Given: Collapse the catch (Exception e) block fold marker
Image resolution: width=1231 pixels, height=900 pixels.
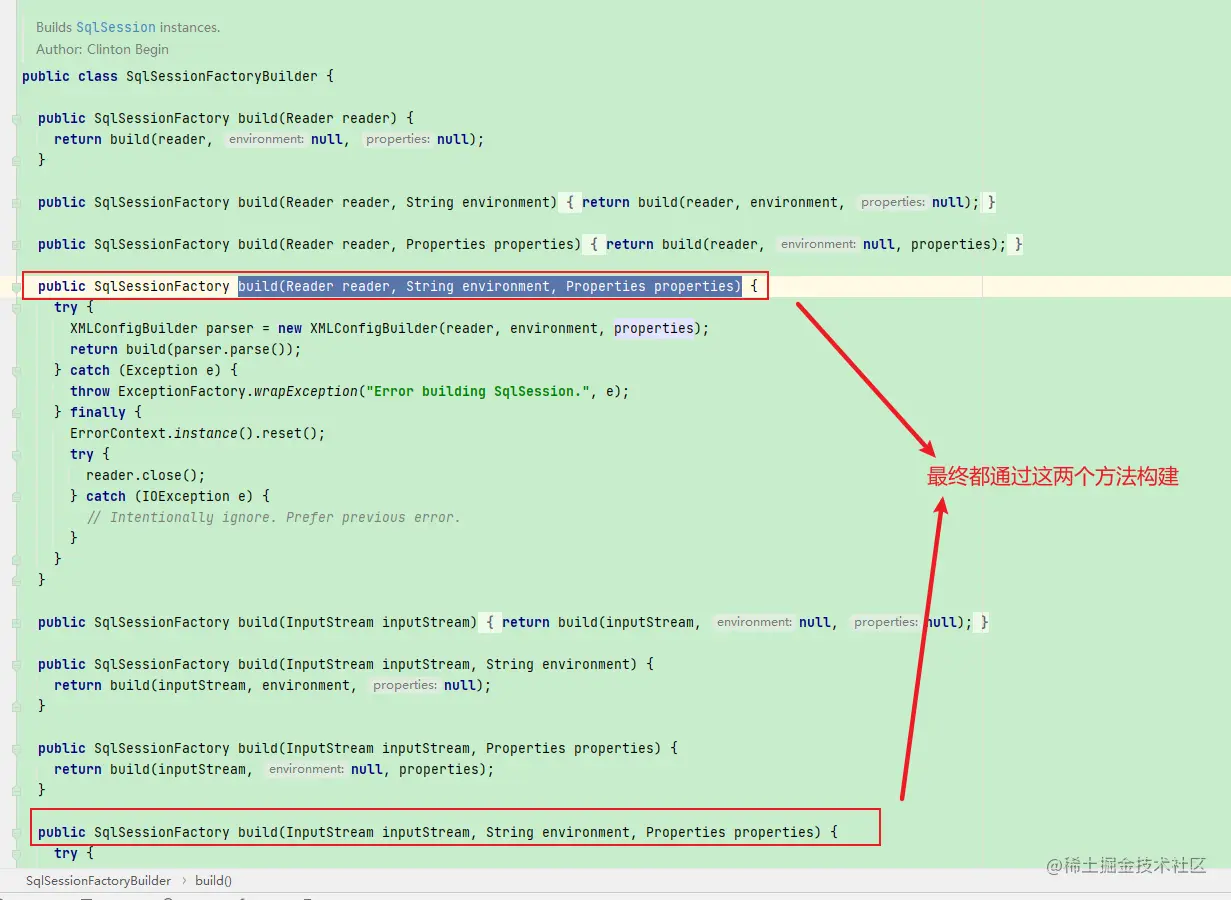Looking at the screenshot, I should tap(15, 370).
